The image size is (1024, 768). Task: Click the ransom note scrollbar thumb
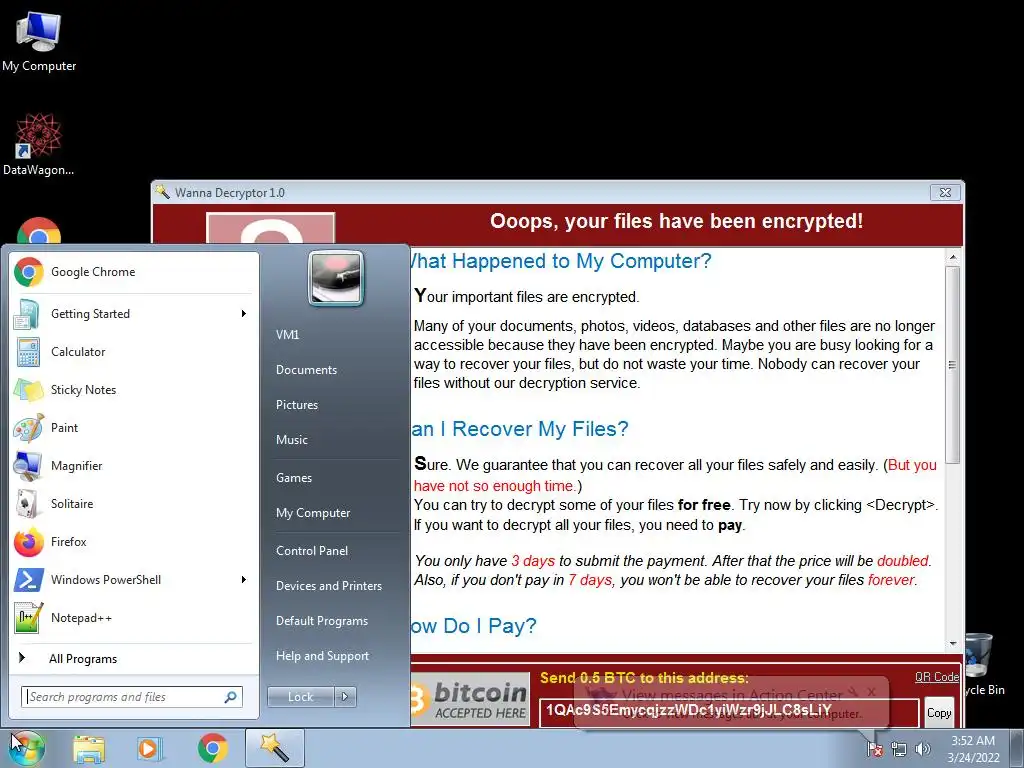(953, 364)
